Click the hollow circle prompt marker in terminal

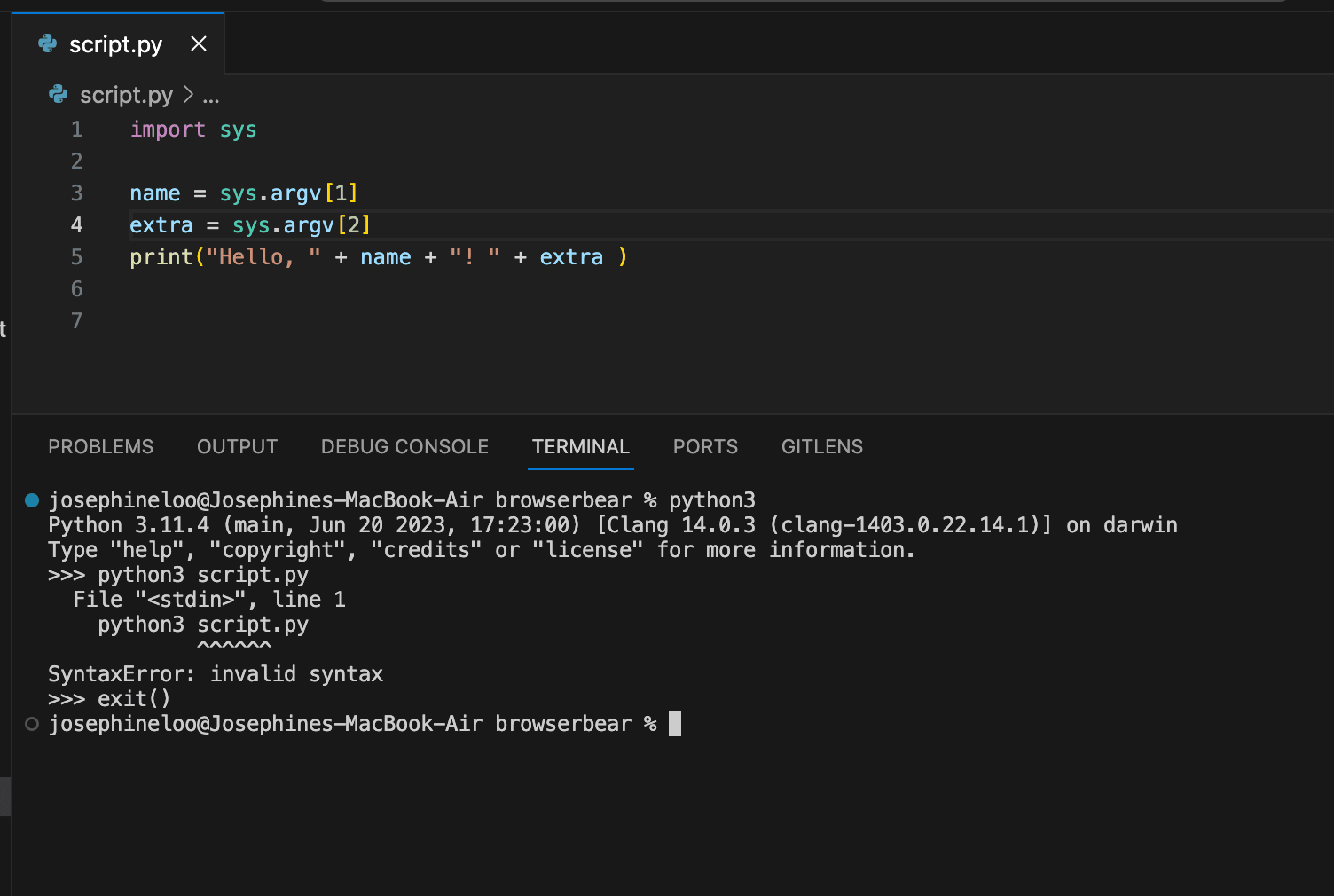point(32,724)
